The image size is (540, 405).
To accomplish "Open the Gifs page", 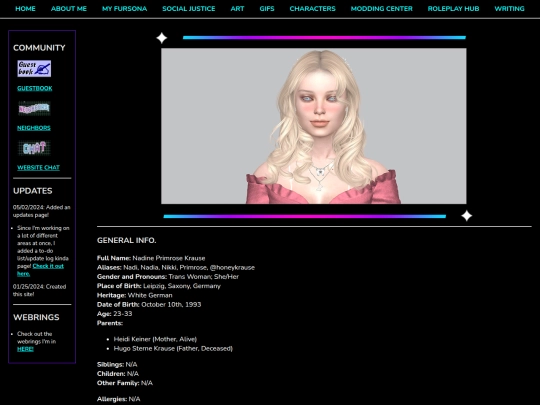I will point(267,9).
